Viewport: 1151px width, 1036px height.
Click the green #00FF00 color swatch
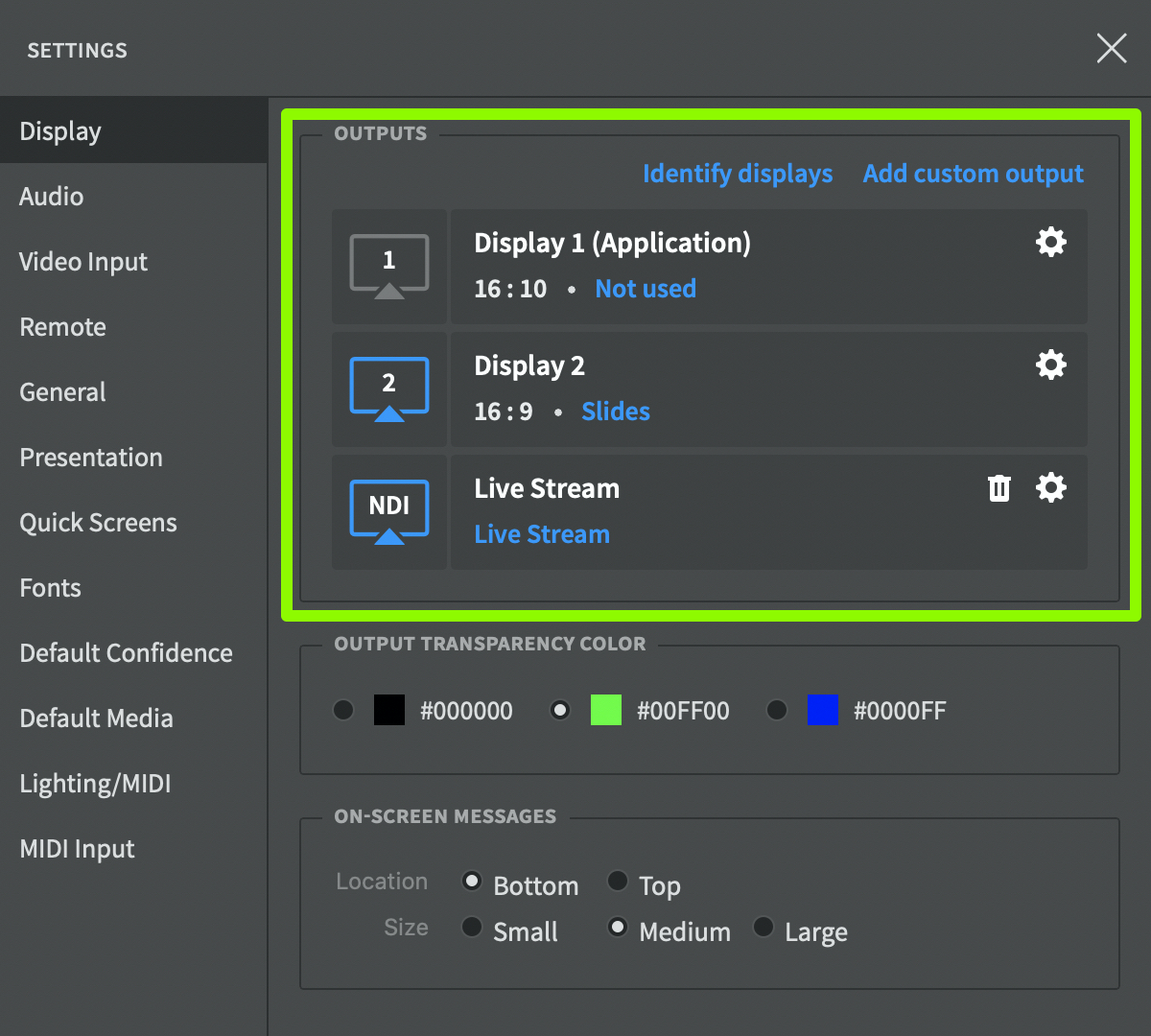(605, 710)
